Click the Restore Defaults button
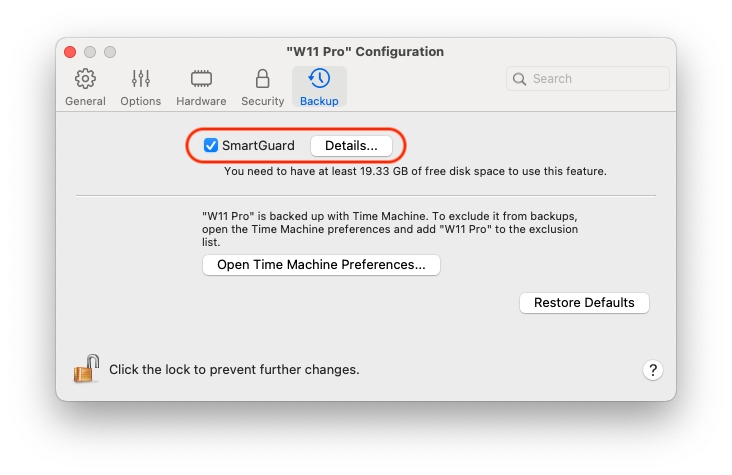Viewport: 732px width, 475px height. tap(584, 303)
